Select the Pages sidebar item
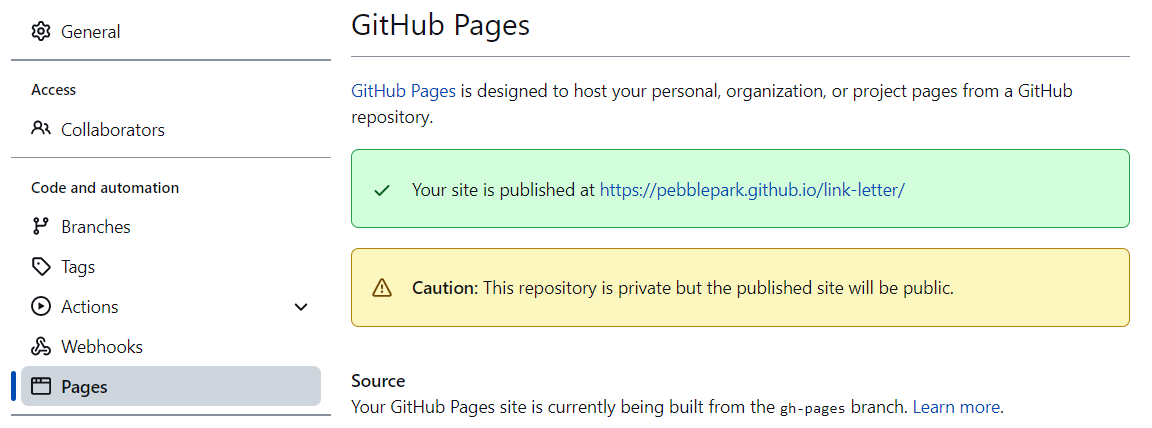Viewport: 1152px width, 428px height. point(171,386)
